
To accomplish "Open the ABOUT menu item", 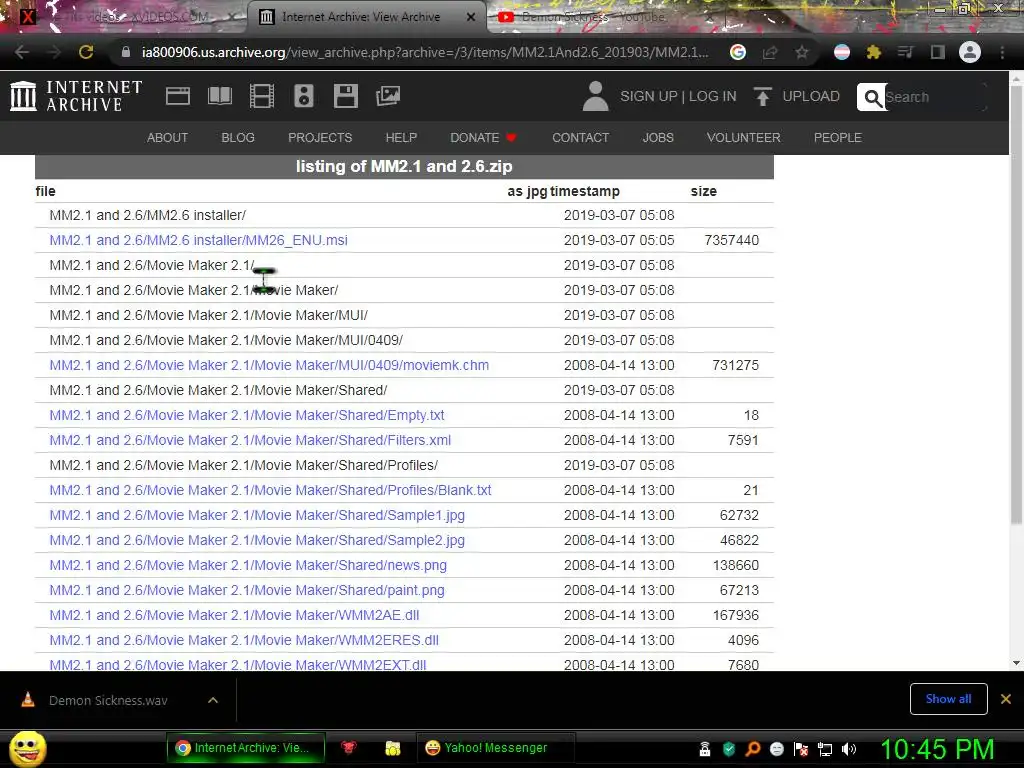I will [x=167, y=138].
